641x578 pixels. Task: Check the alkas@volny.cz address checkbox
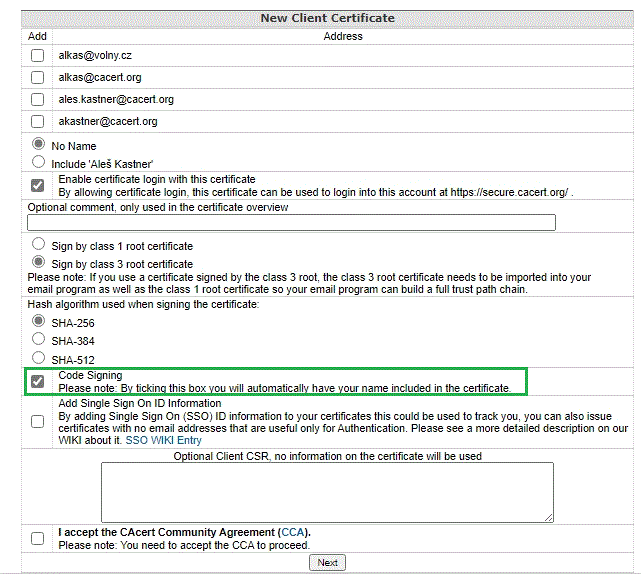click(x=38, y=56)
